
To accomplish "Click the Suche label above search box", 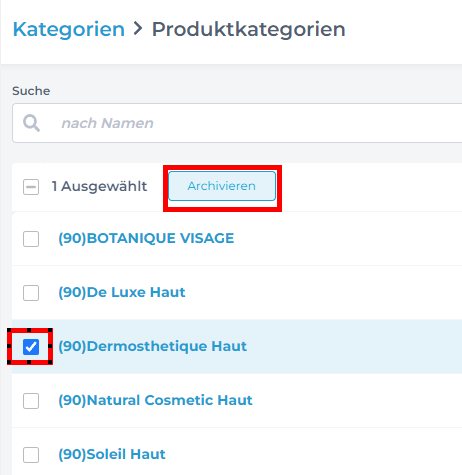I will 31,91.
